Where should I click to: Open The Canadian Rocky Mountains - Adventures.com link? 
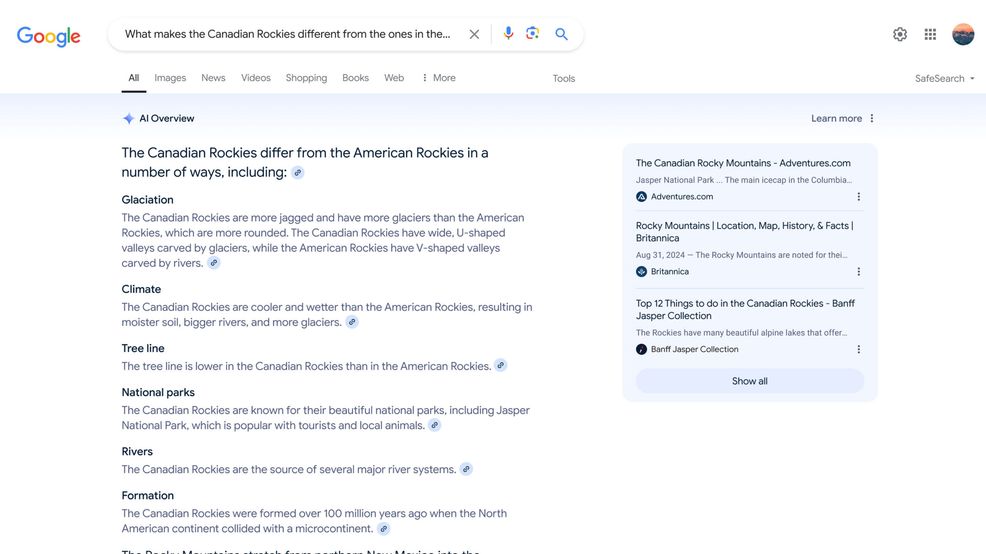pos(743,163)
